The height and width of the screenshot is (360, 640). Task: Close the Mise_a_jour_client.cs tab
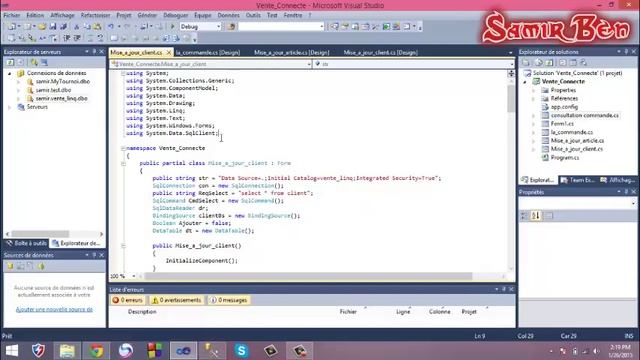coord(169,53)
